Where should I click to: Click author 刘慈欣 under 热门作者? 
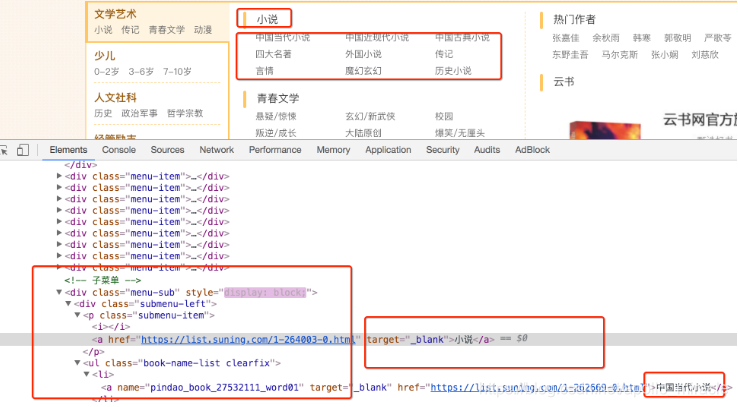(705, 55)
